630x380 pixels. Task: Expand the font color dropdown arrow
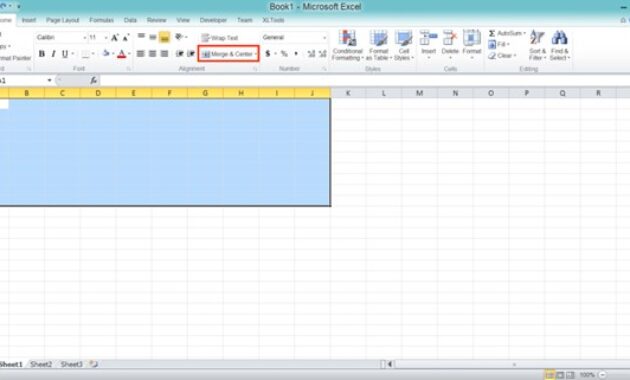click(x=129, y=54)
